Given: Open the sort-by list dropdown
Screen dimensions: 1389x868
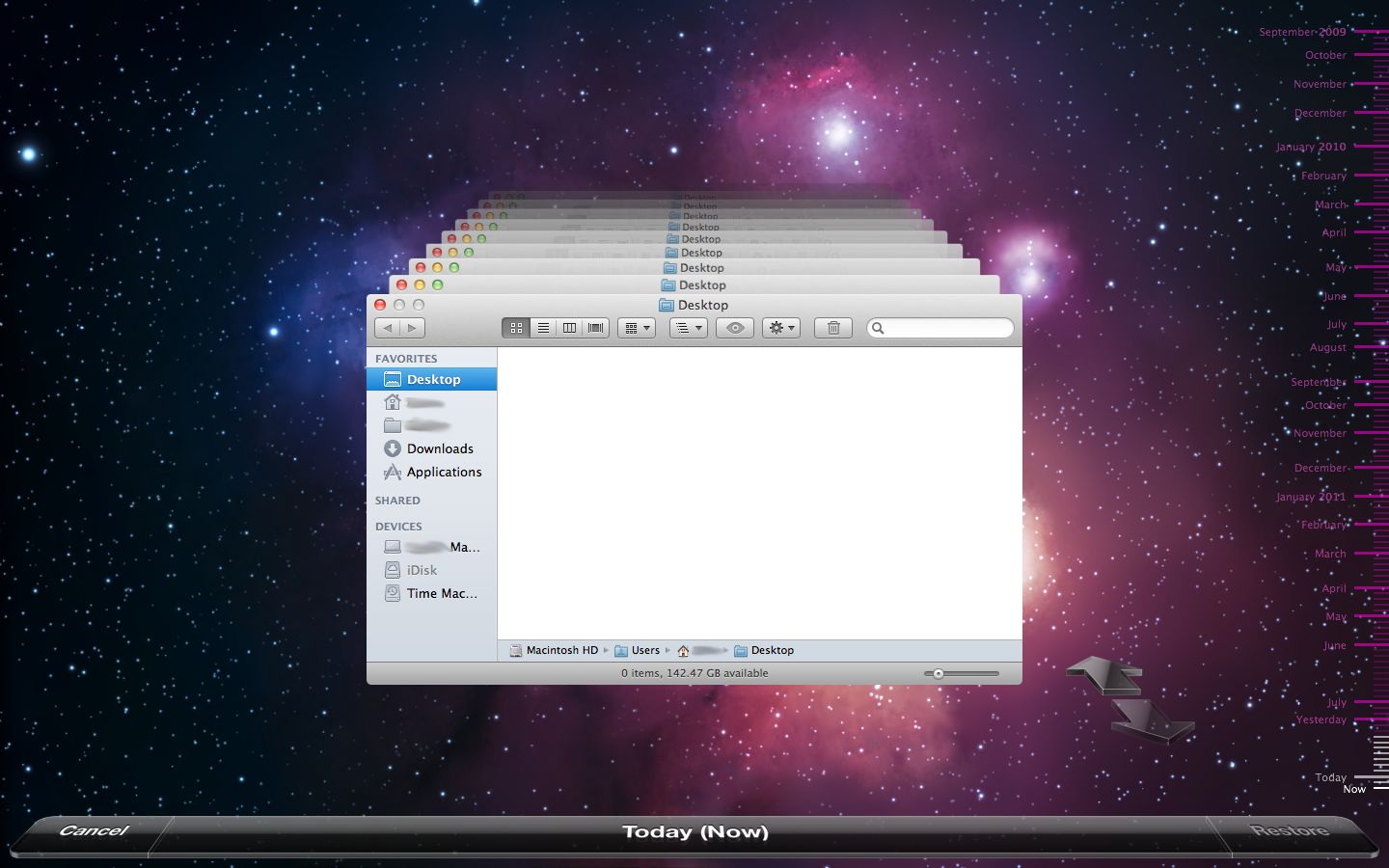Looking at the screenshot, I should [689, 328].
